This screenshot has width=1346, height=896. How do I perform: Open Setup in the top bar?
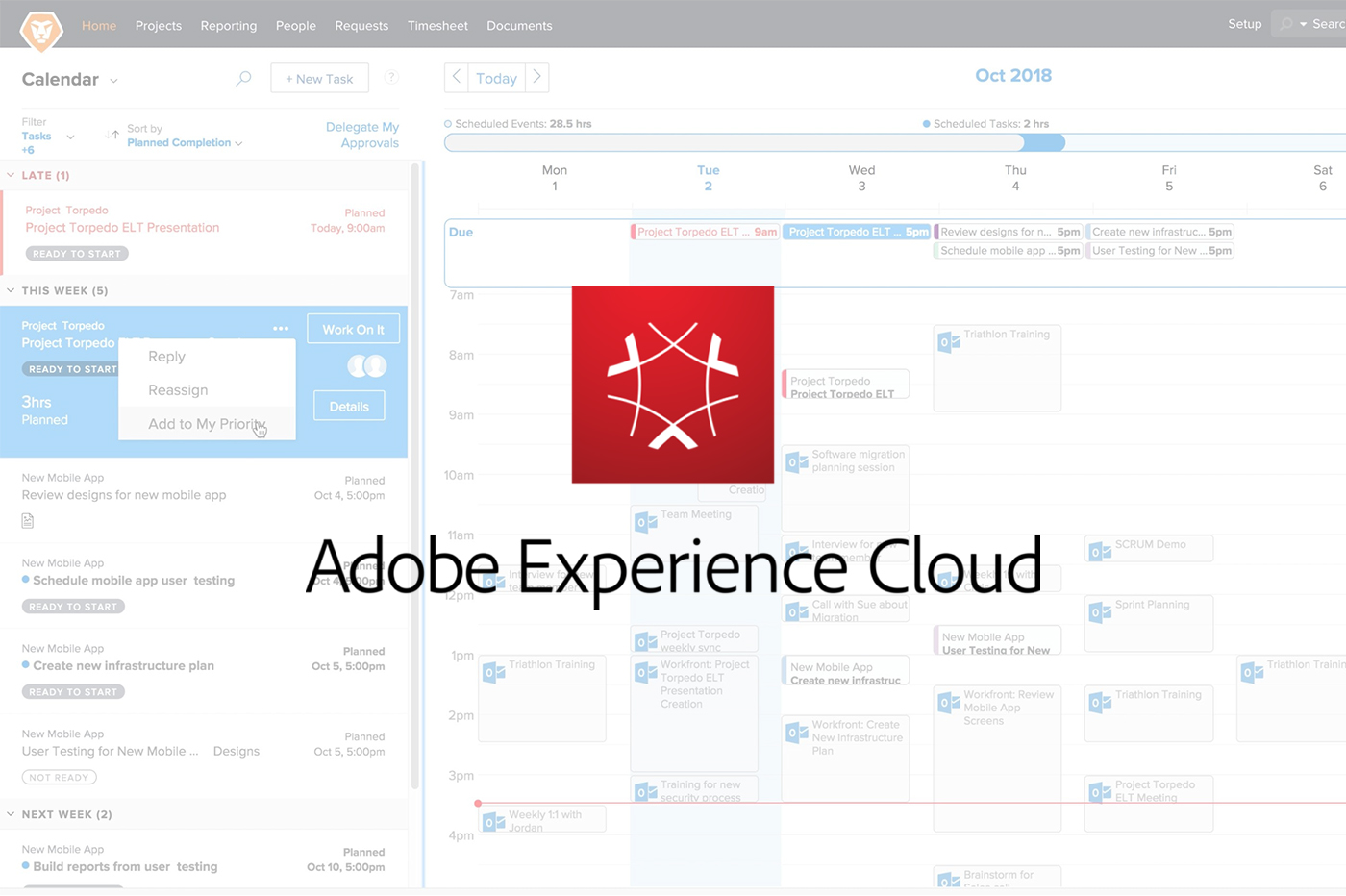point(1244,24)
